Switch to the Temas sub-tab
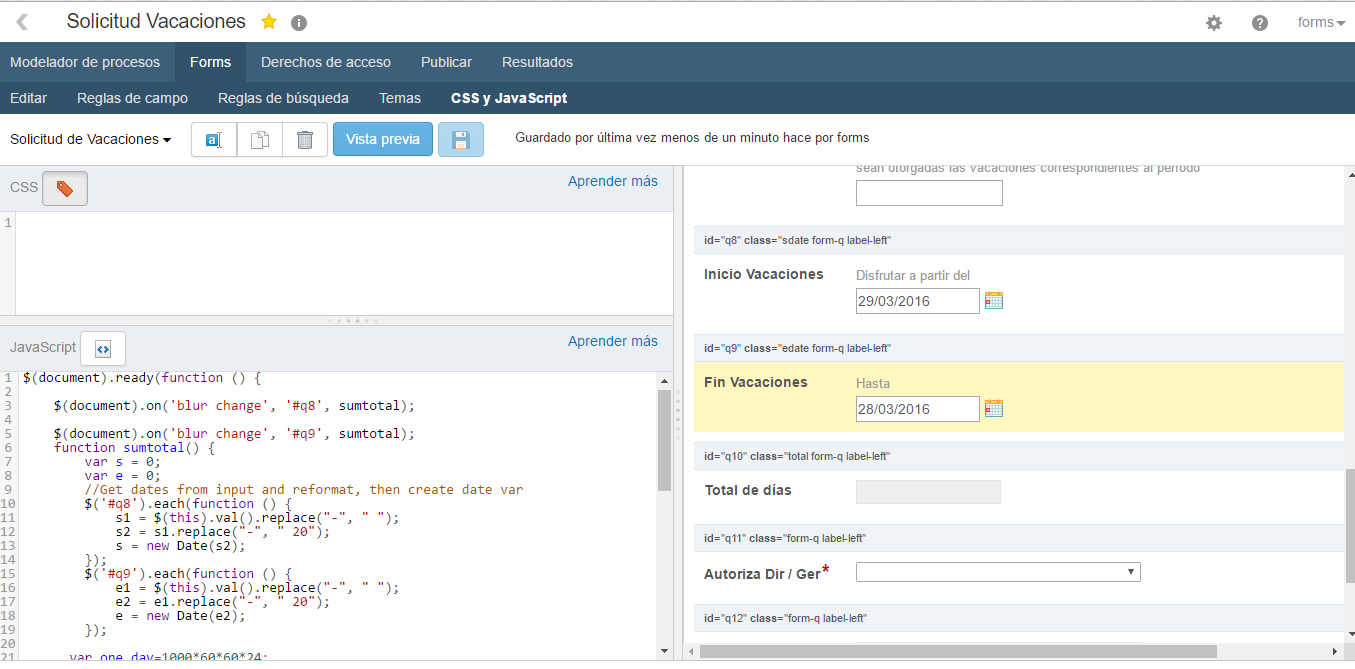This screenshot has width=1355, height=669. (400, 98)
